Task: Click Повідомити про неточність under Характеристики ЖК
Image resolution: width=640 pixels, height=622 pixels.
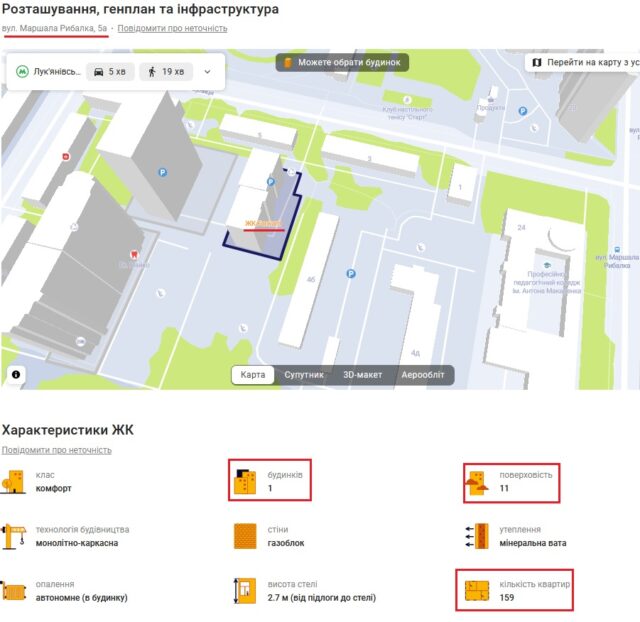Action: click(x=56, y=450)
